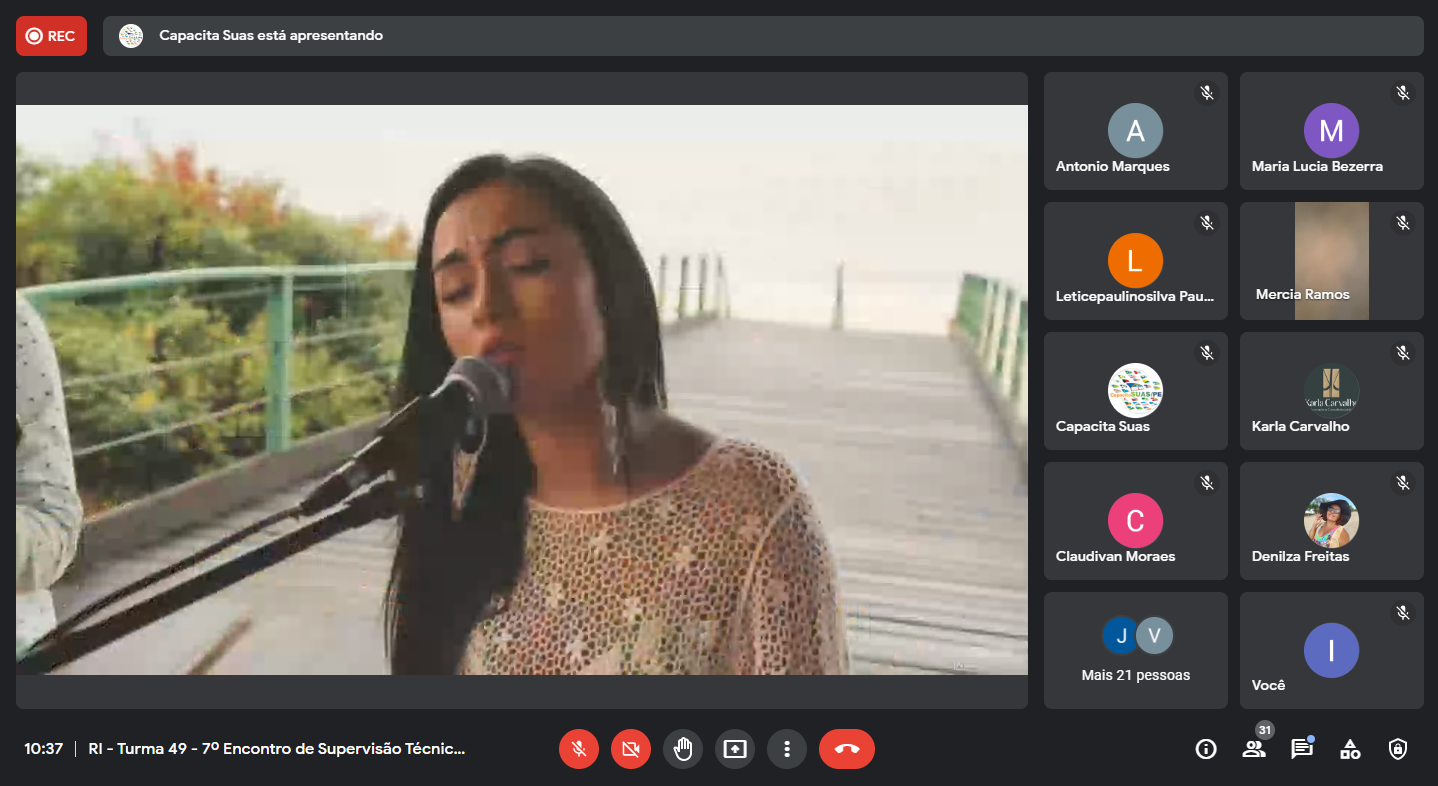
Task: Click the meeting title 'RI - Turma 49'
Action: pyautogui.click(x=277, y=749)
